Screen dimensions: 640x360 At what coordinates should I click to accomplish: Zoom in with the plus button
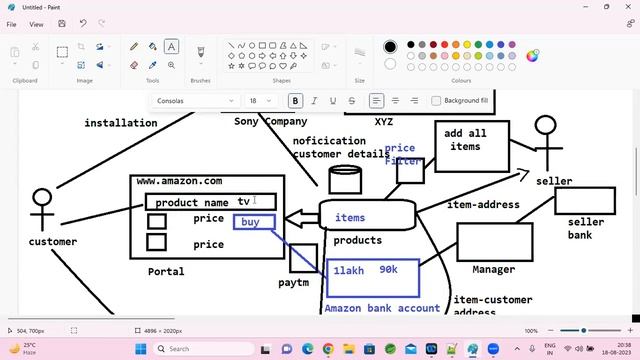coord(630,330)
